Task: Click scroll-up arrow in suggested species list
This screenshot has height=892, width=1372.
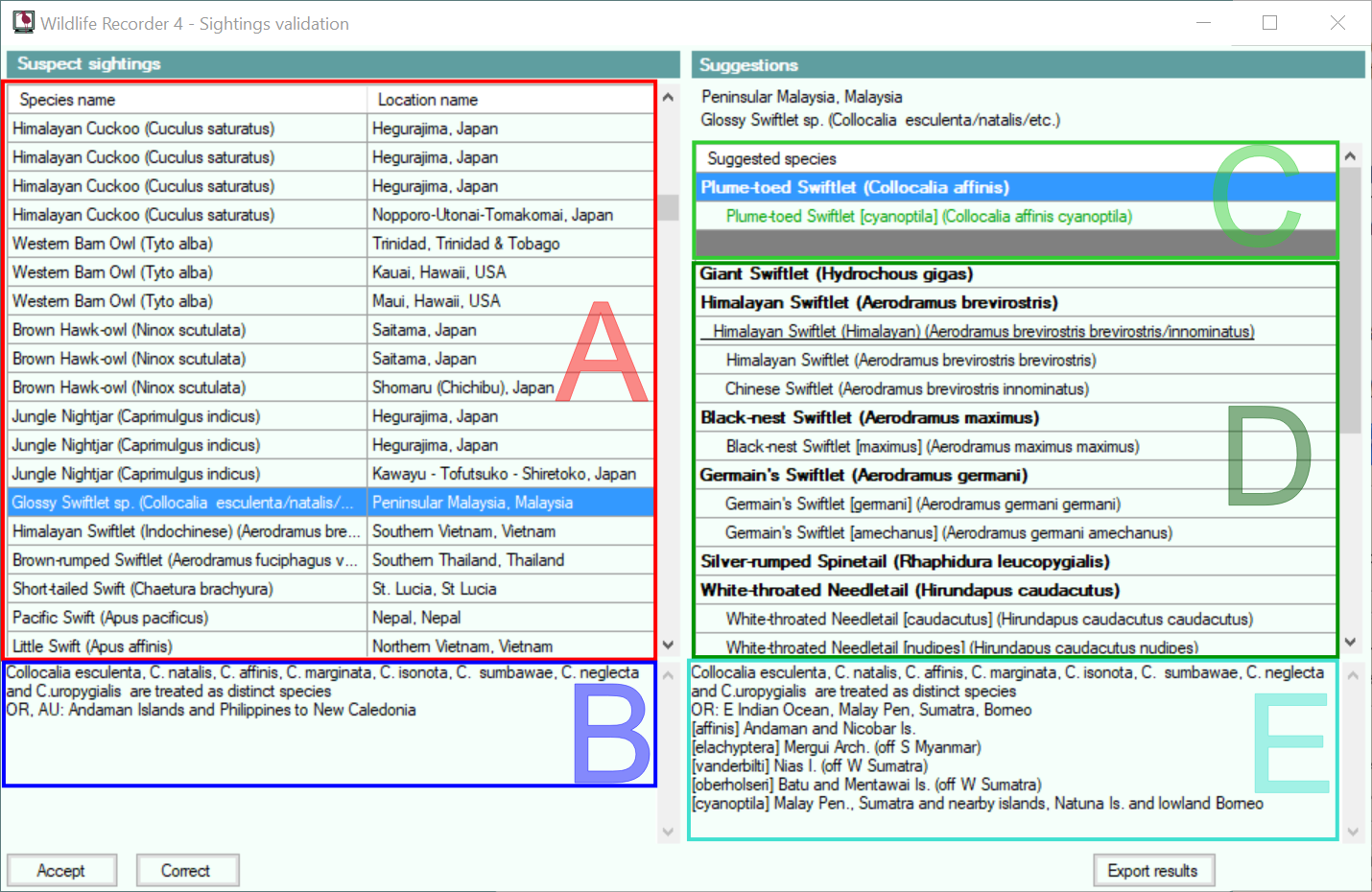Action: click(x=1351, y=156)
